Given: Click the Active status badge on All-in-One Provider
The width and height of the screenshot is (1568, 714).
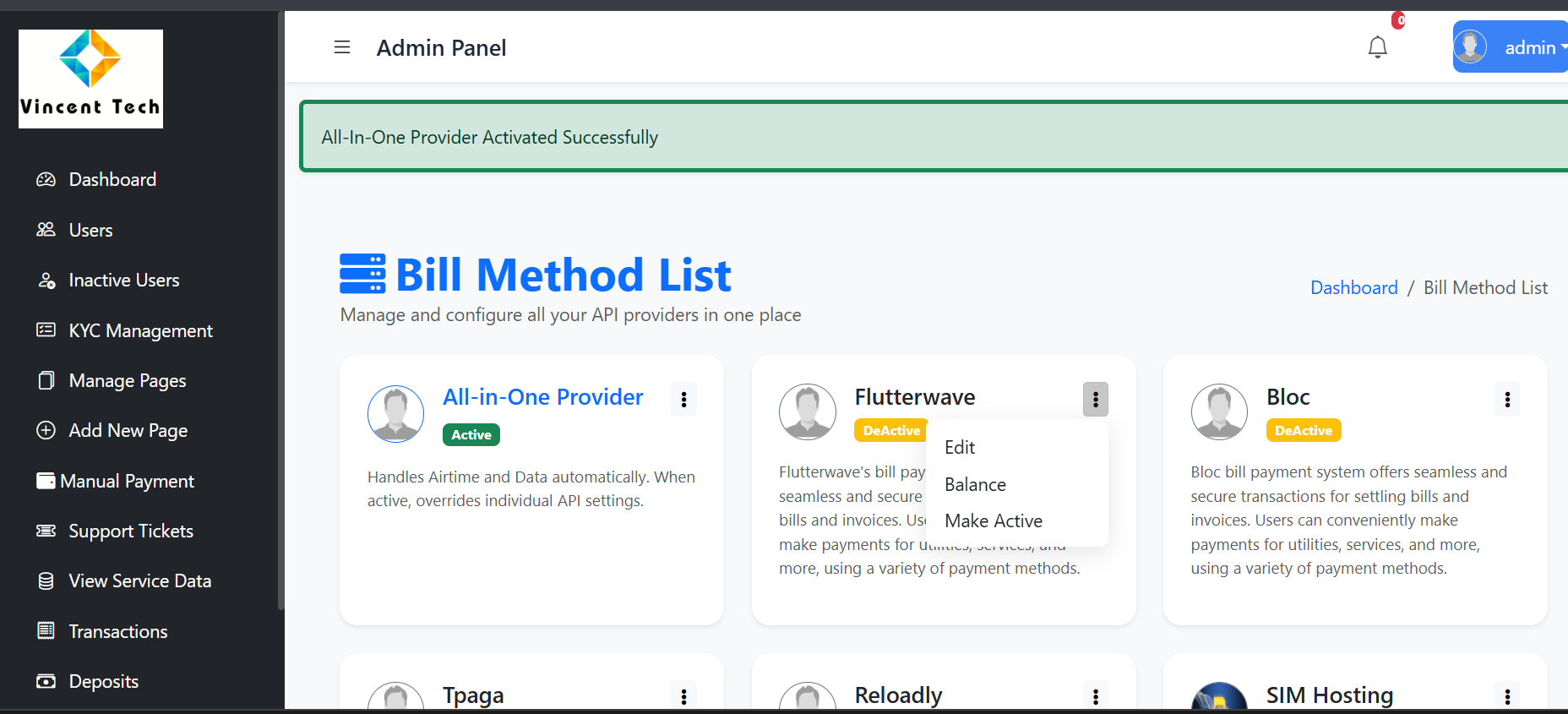Looking at the screenshot, I should (471, 434).
